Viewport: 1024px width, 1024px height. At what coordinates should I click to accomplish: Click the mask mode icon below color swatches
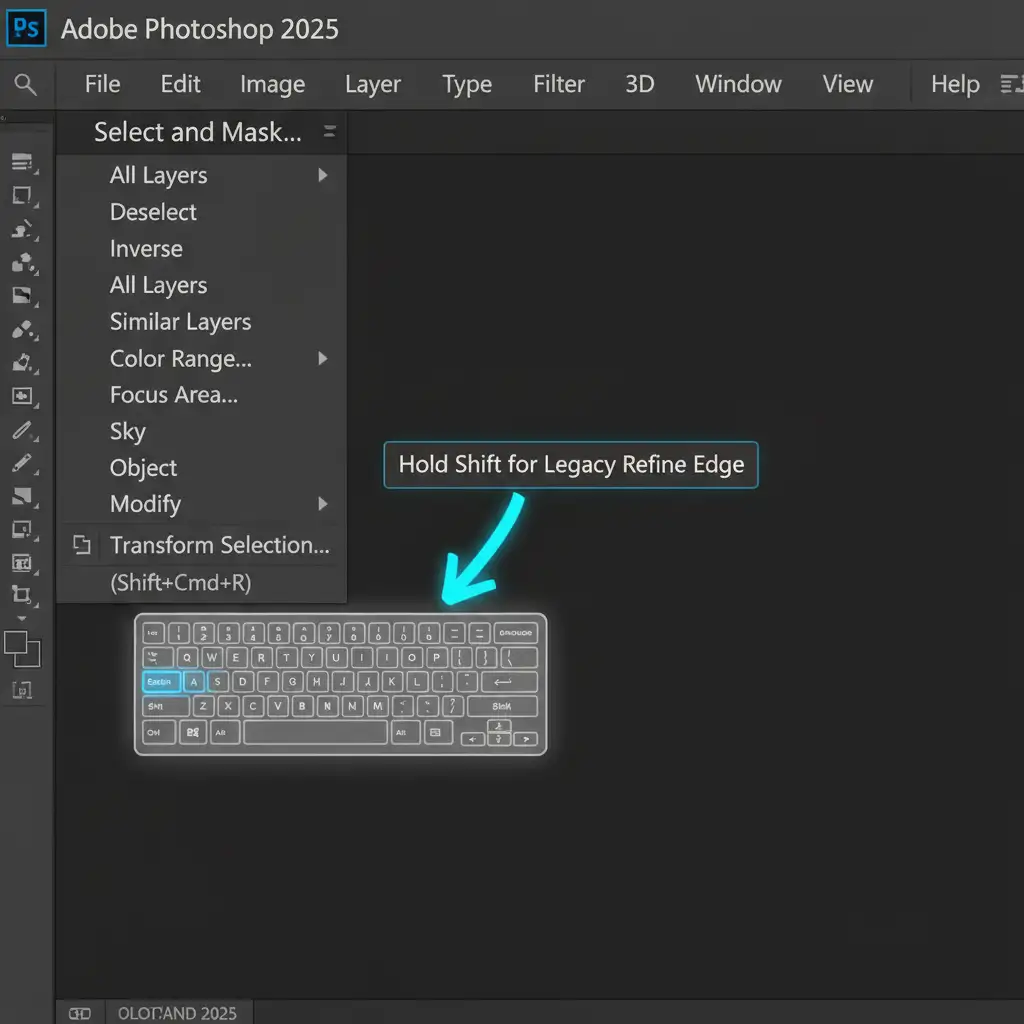[x=22, y=689]
